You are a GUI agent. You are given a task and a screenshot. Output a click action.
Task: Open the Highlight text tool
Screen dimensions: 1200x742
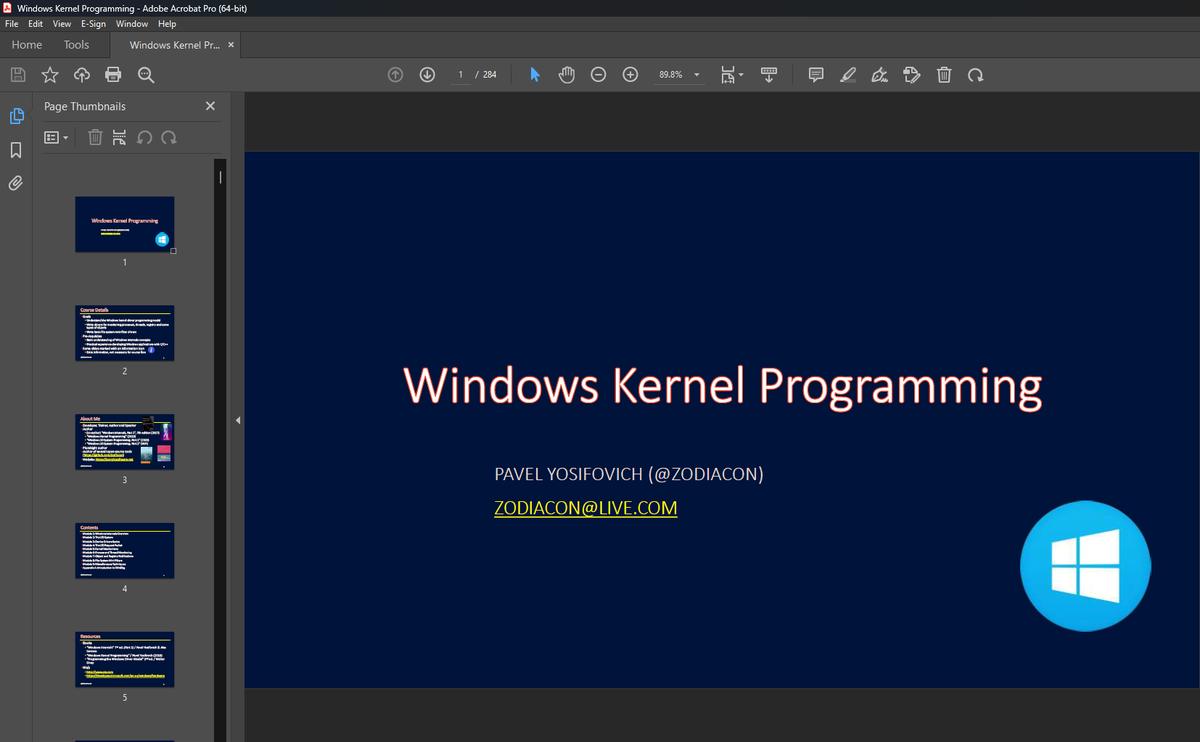point(848,75)
